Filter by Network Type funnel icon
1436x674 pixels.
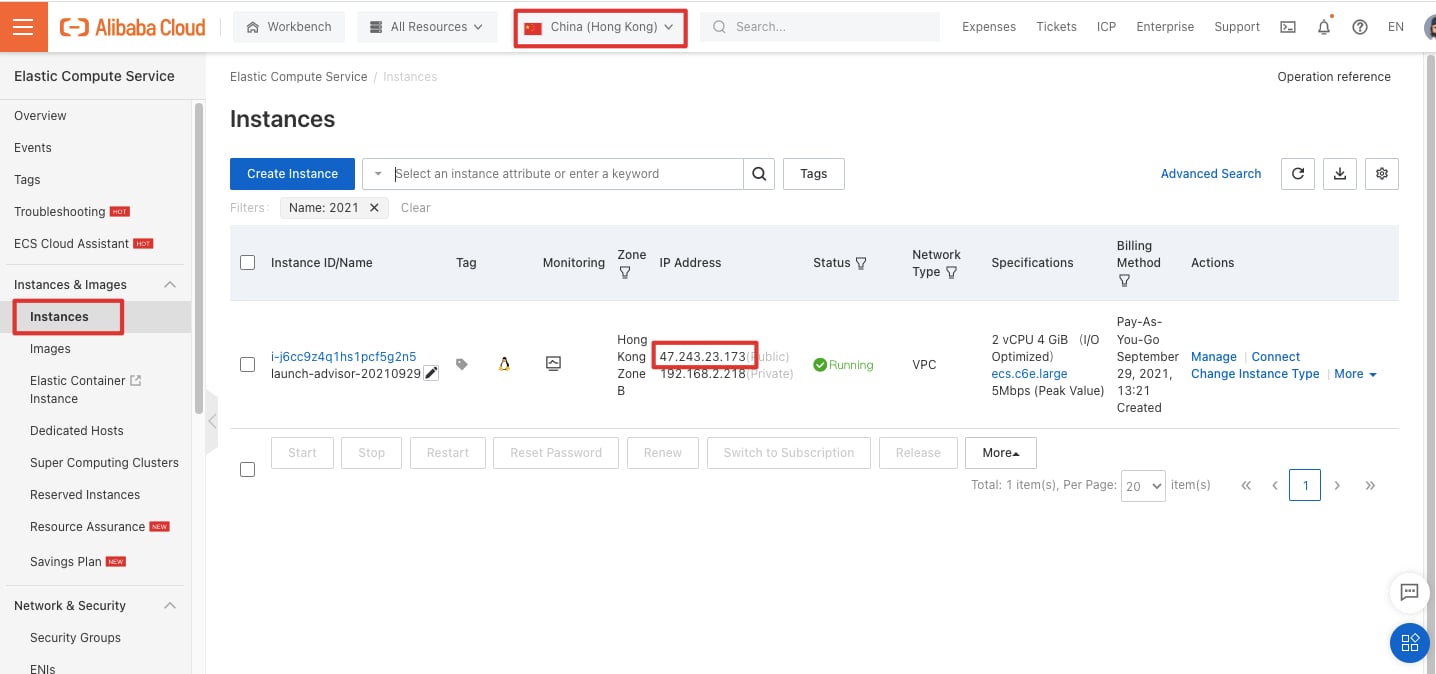click(x=951, y=272)
